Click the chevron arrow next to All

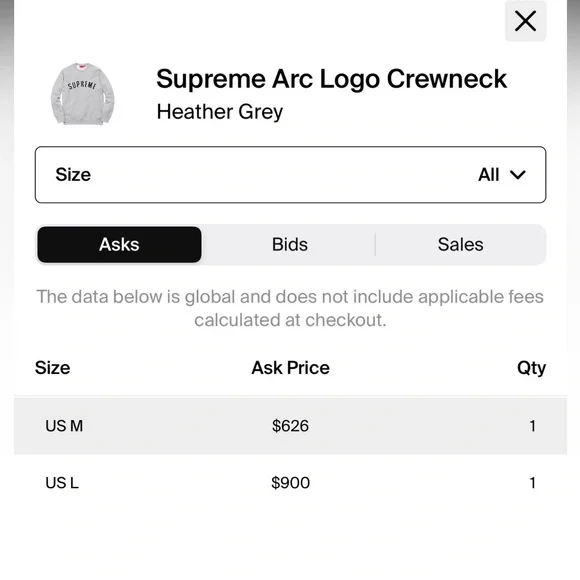pyautogui.click(x=517, y=175)
